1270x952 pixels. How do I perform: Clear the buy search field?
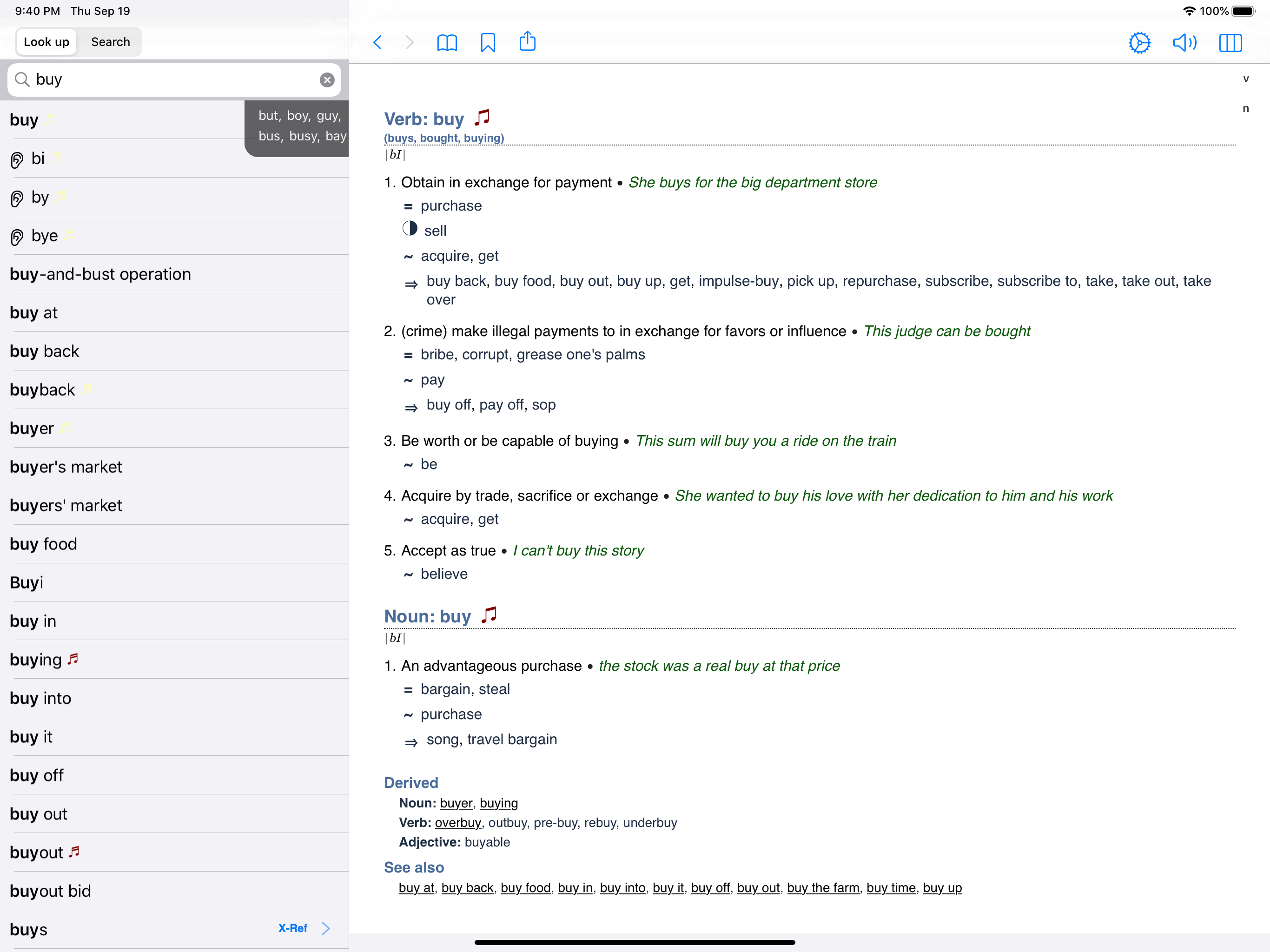click(x=327, y=80)
